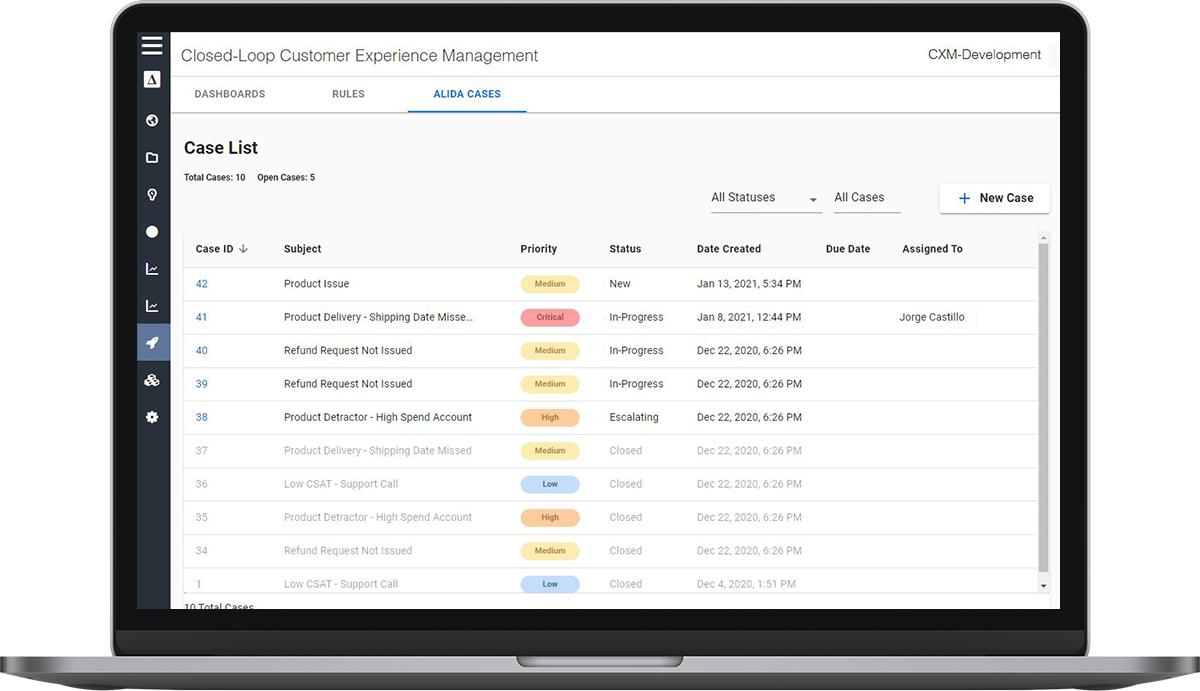Click the Refund Request subject of case 40

click(348, 351)
